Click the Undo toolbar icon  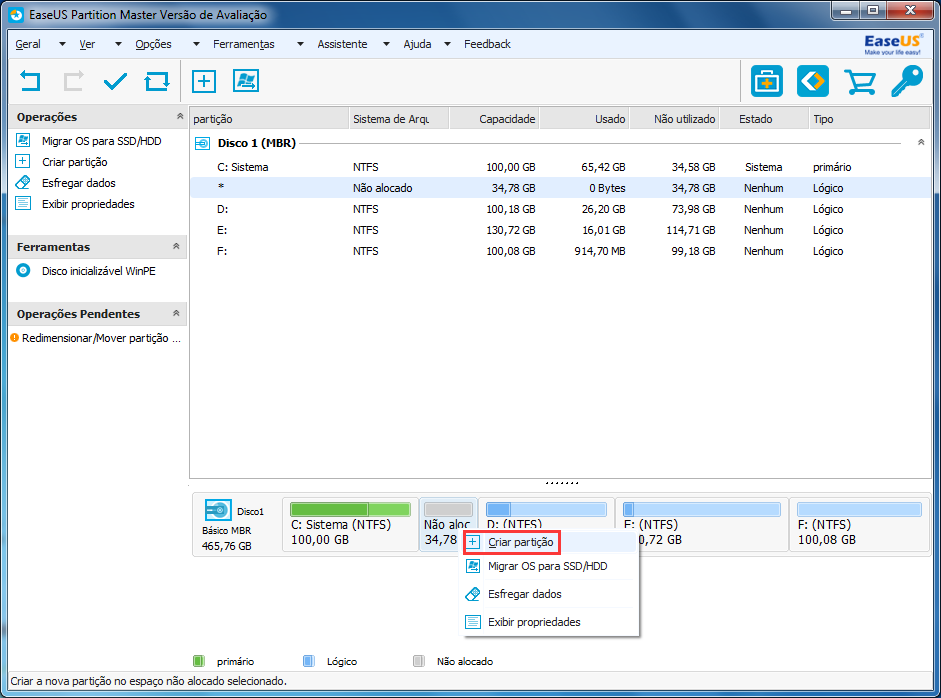coord(30,81)
